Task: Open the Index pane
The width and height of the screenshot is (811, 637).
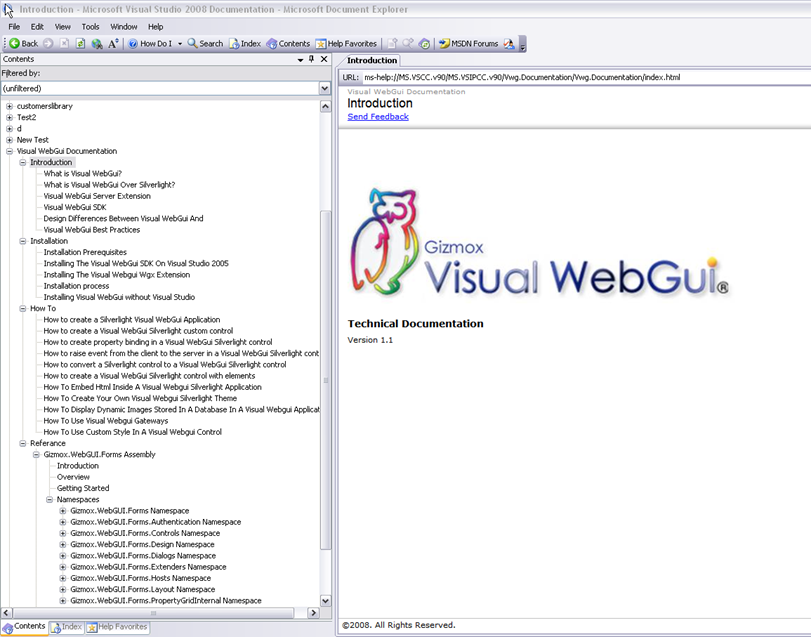Action: pyautogui.click(x=243, y=43)
